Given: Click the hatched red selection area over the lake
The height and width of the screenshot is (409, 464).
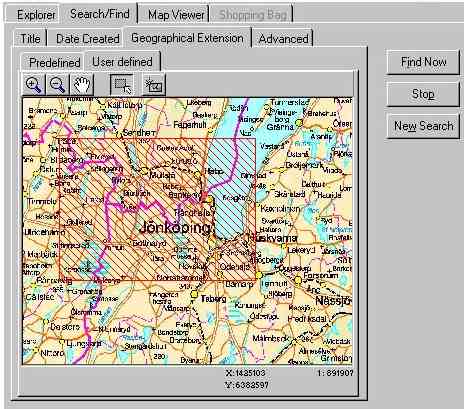Looking at the screenshot, I should (230, 187).
